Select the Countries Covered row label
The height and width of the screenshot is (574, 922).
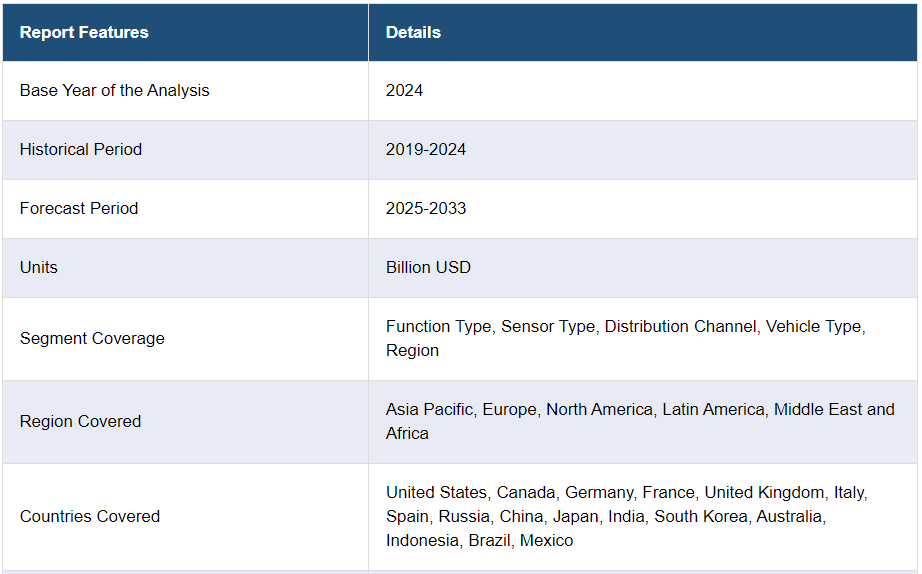(x=90, y=516)
